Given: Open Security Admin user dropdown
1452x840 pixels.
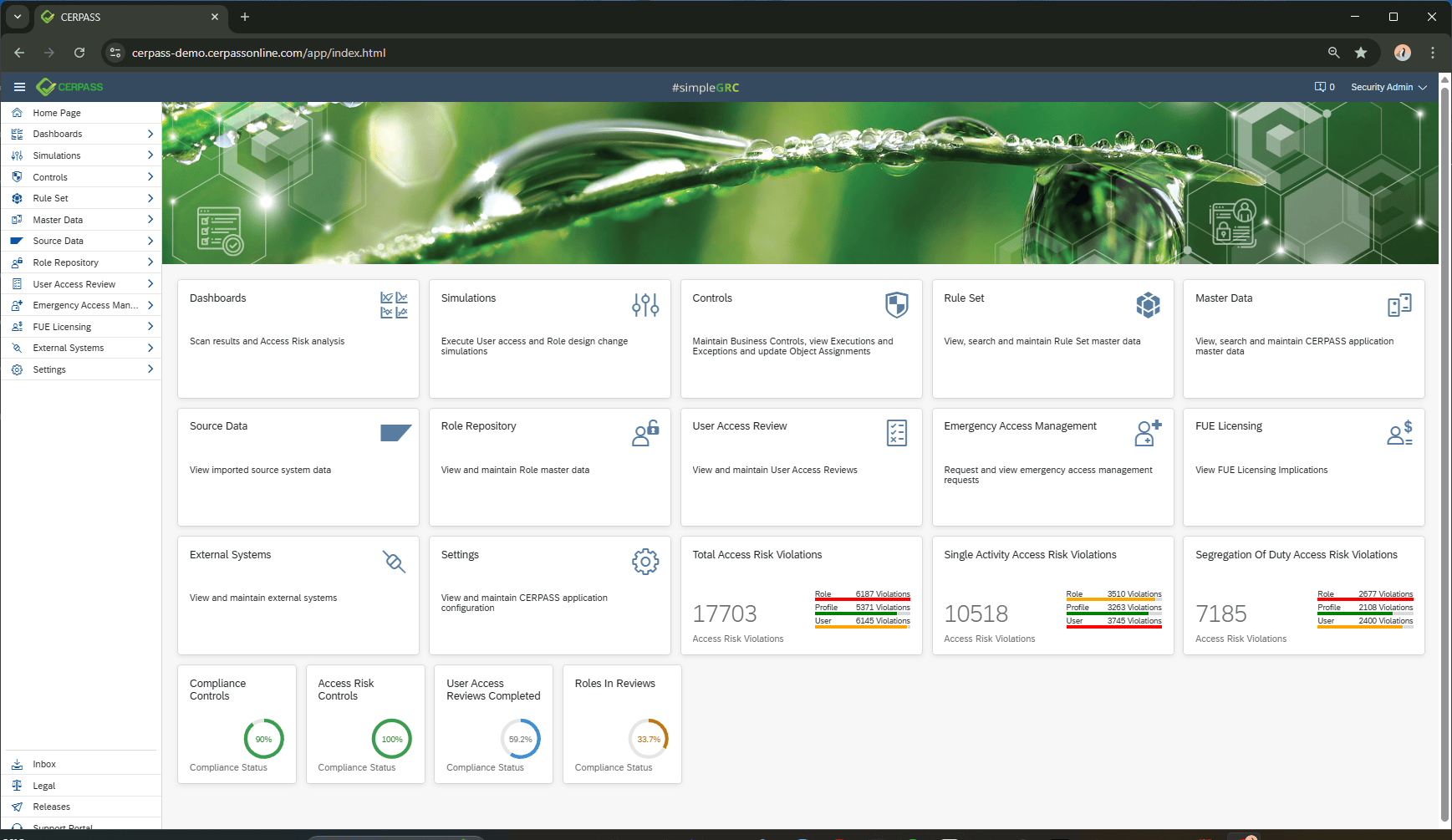Looking at the screenshot, I should 1388,87.
